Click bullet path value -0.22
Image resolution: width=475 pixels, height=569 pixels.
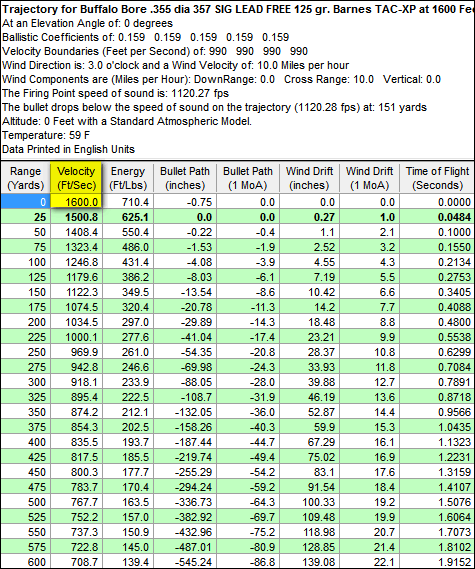185,232
